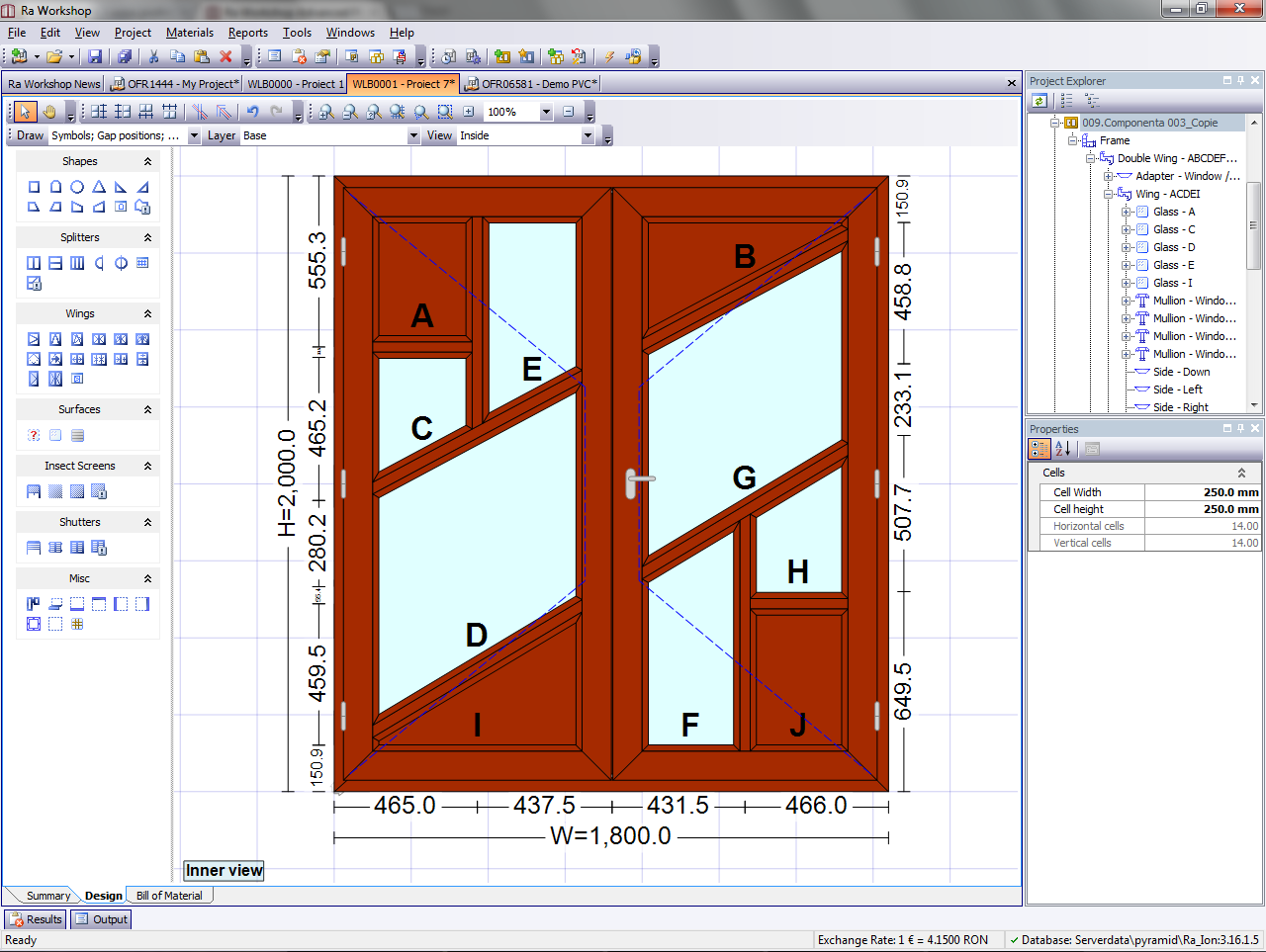This screenshot has height=952, width=1266.
Task: Open the OFR06581 - Demo PVC tab
Action: 531,84
